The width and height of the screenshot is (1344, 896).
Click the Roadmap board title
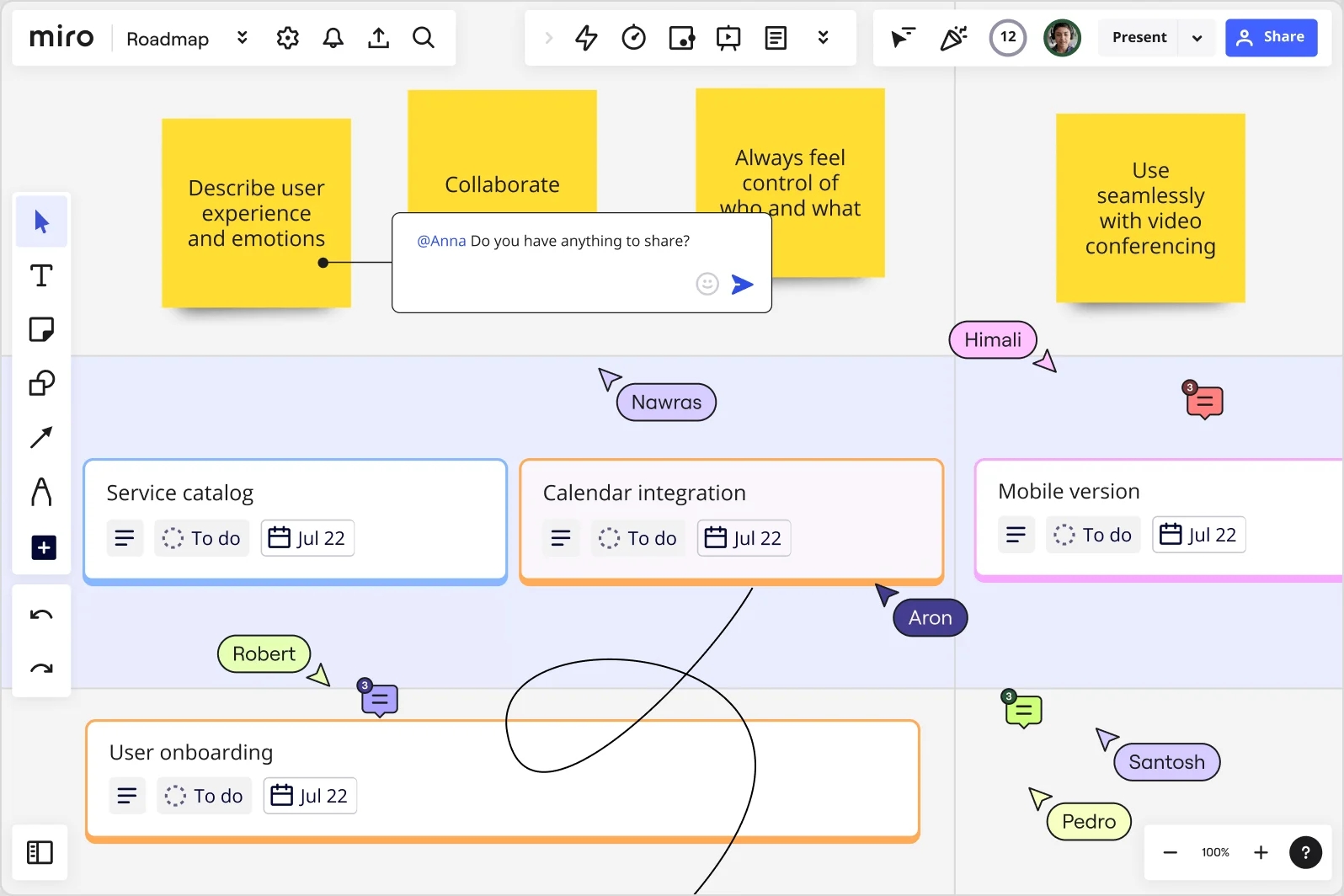tap(168, 39)
